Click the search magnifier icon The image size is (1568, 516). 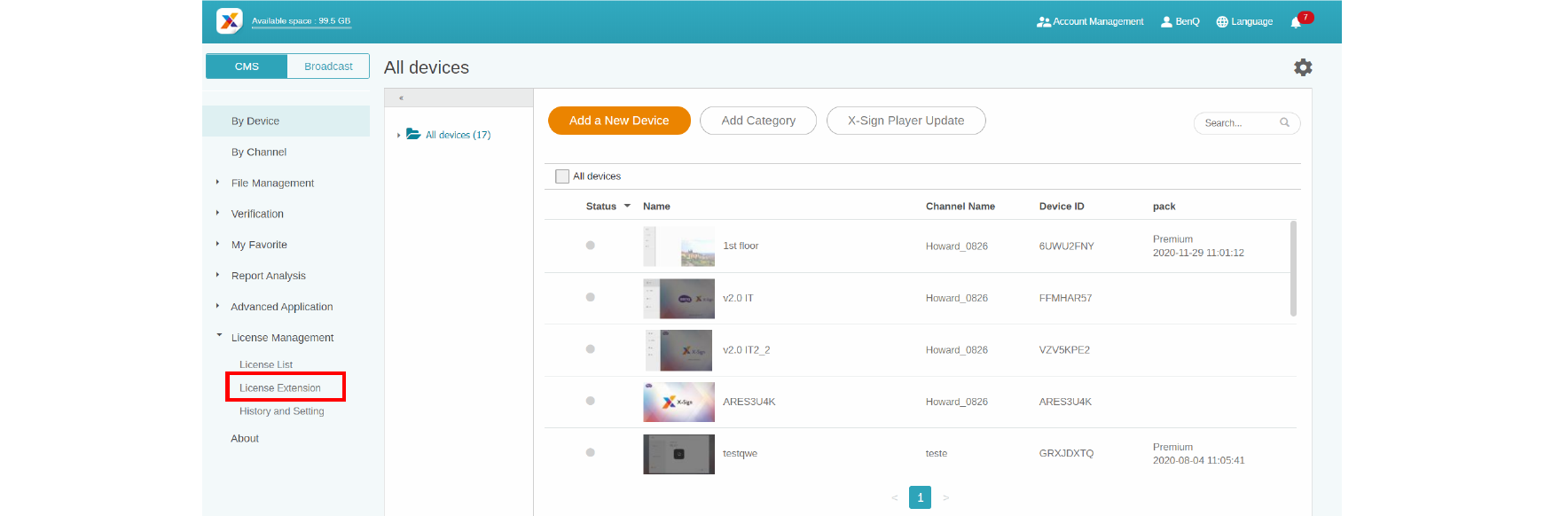[x=1284, y=123]
